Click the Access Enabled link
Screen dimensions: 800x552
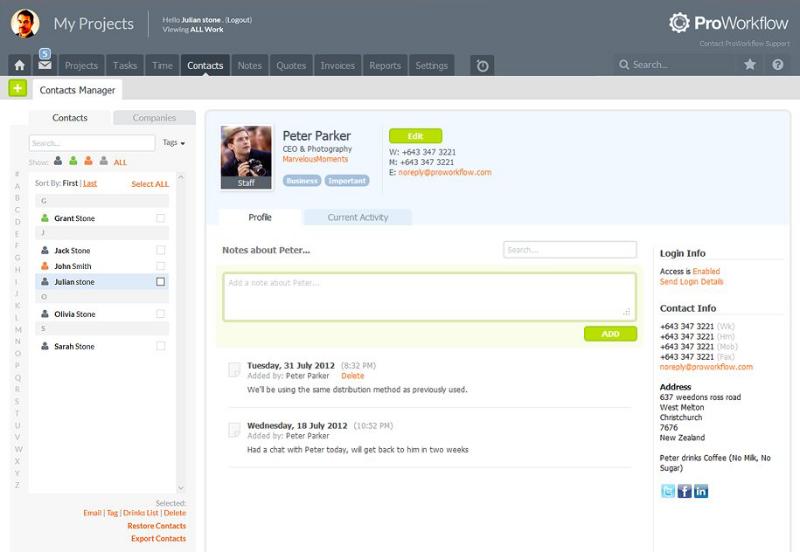[706, 271]
